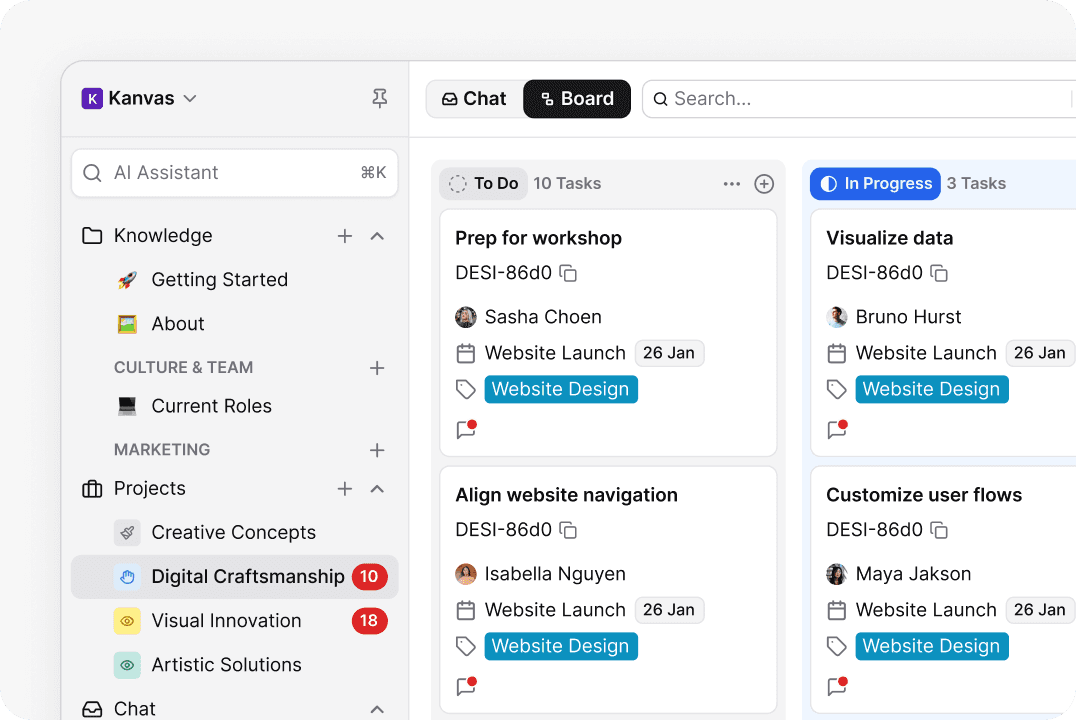Collapse the Projects section
Viewport: 1076px width, 720px height.
tap(377, 489)
